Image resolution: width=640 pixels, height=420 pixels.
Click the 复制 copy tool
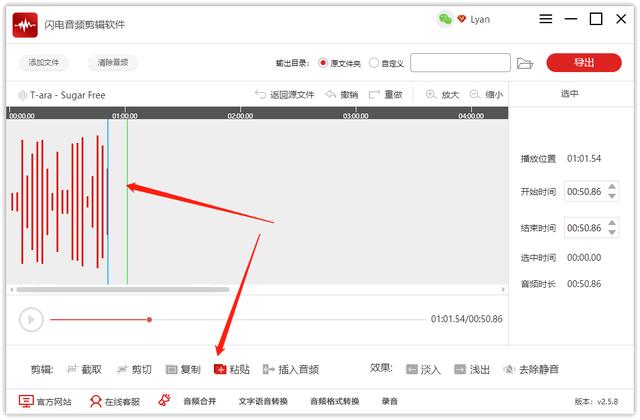pos(183,369)
